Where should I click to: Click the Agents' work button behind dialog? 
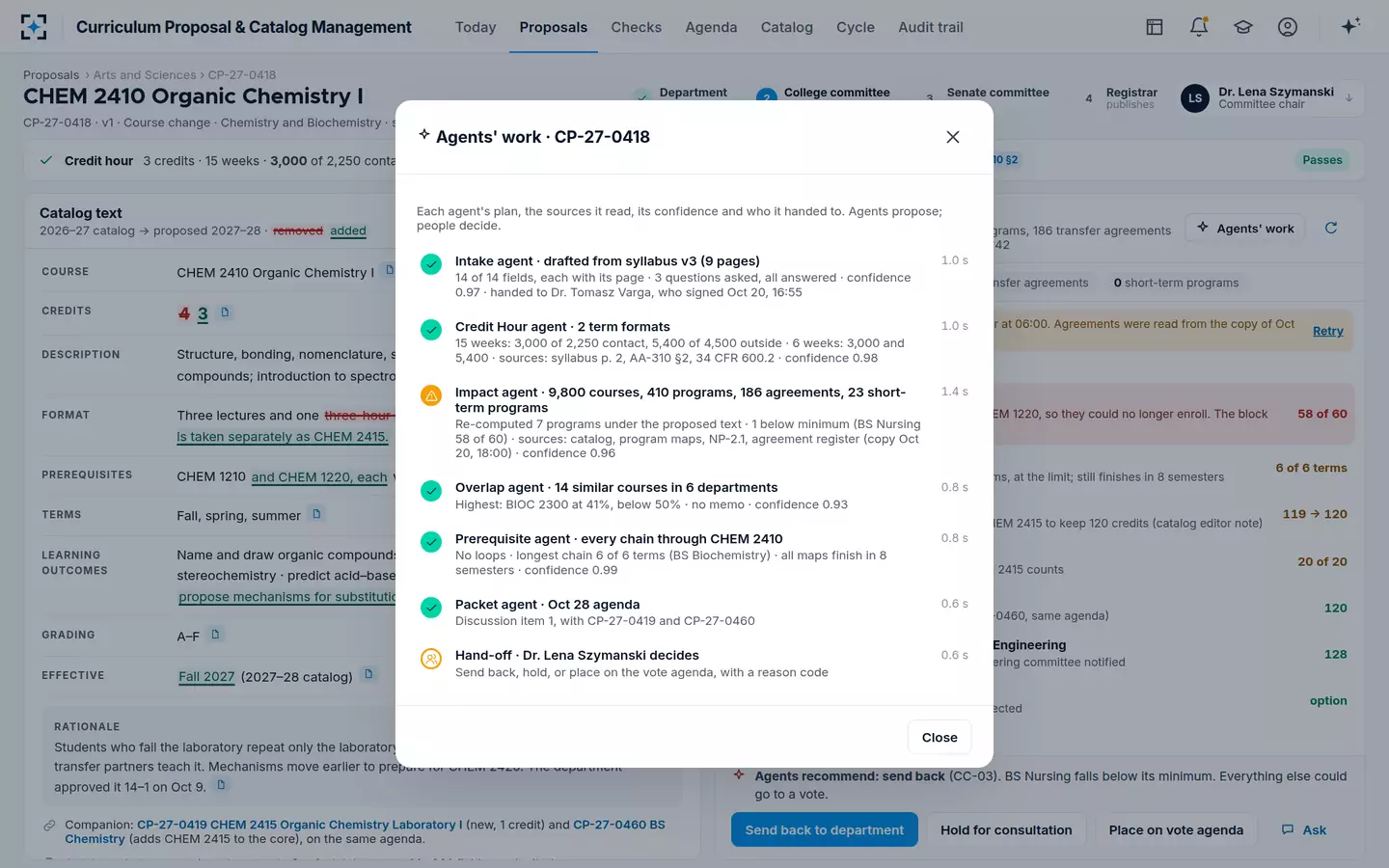coord(1245,229)
